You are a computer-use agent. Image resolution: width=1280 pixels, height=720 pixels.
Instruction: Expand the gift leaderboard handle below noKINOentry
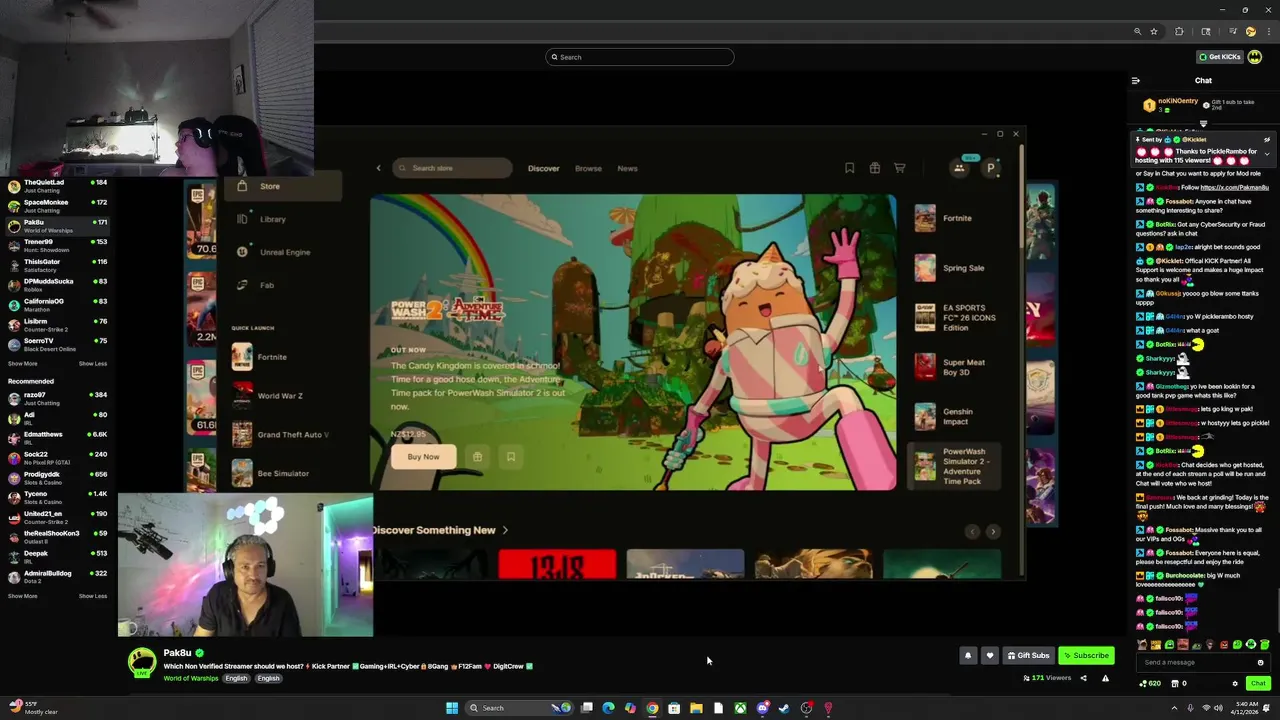click(x=1203, y=124)
